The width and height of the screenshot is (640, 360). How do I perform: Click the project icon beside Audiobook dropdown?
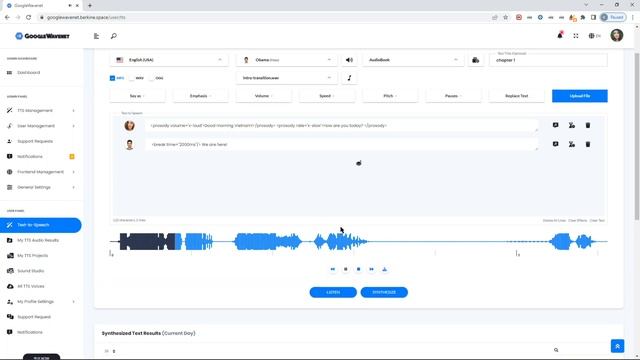point(476,60)
